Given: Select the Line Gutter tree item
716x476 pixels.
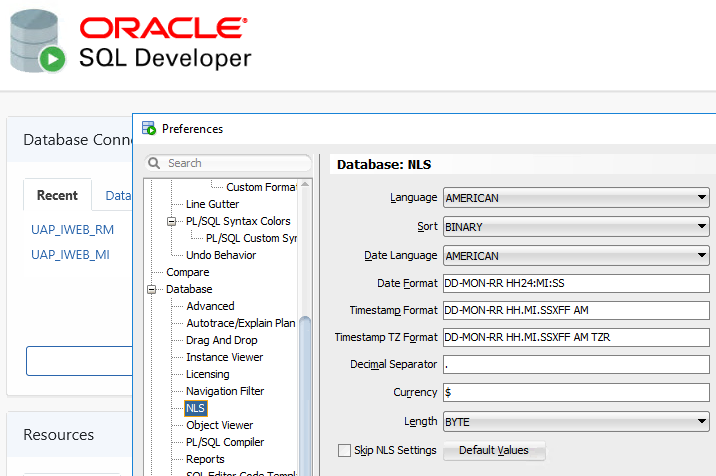Looking at the screenshot, I should [212, 204].
